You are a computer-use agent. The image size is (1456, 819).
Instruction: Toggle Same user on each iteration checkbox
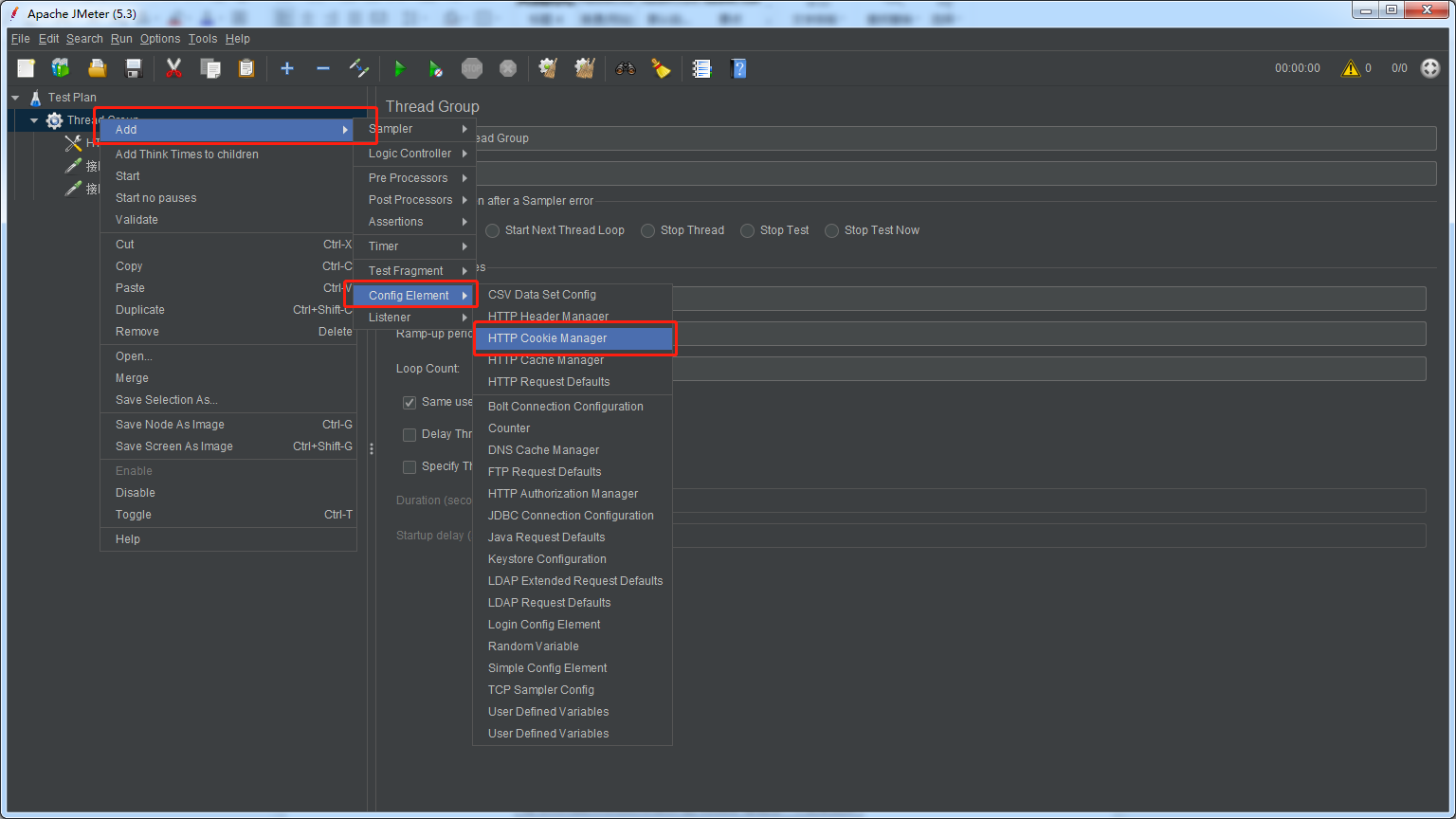tap(409, 402)
